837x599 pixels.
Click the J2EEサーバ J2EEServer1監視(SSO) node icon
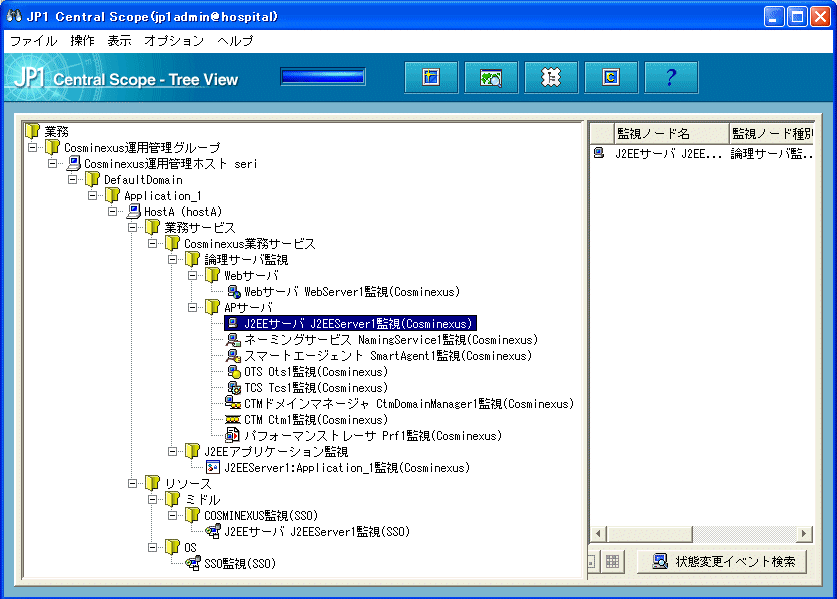(x=213, y=531)
